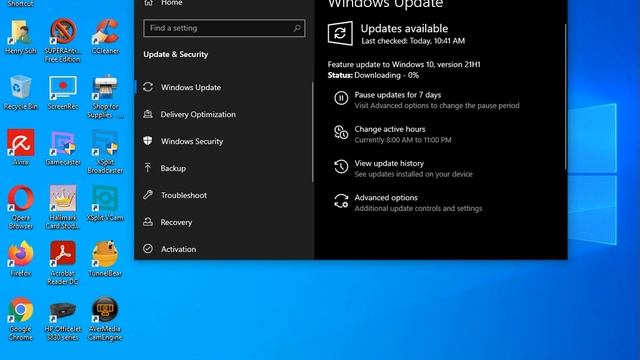Click the 'Update & Security' heading
Screen dimensions: 640x360
[x=176, y=54]
